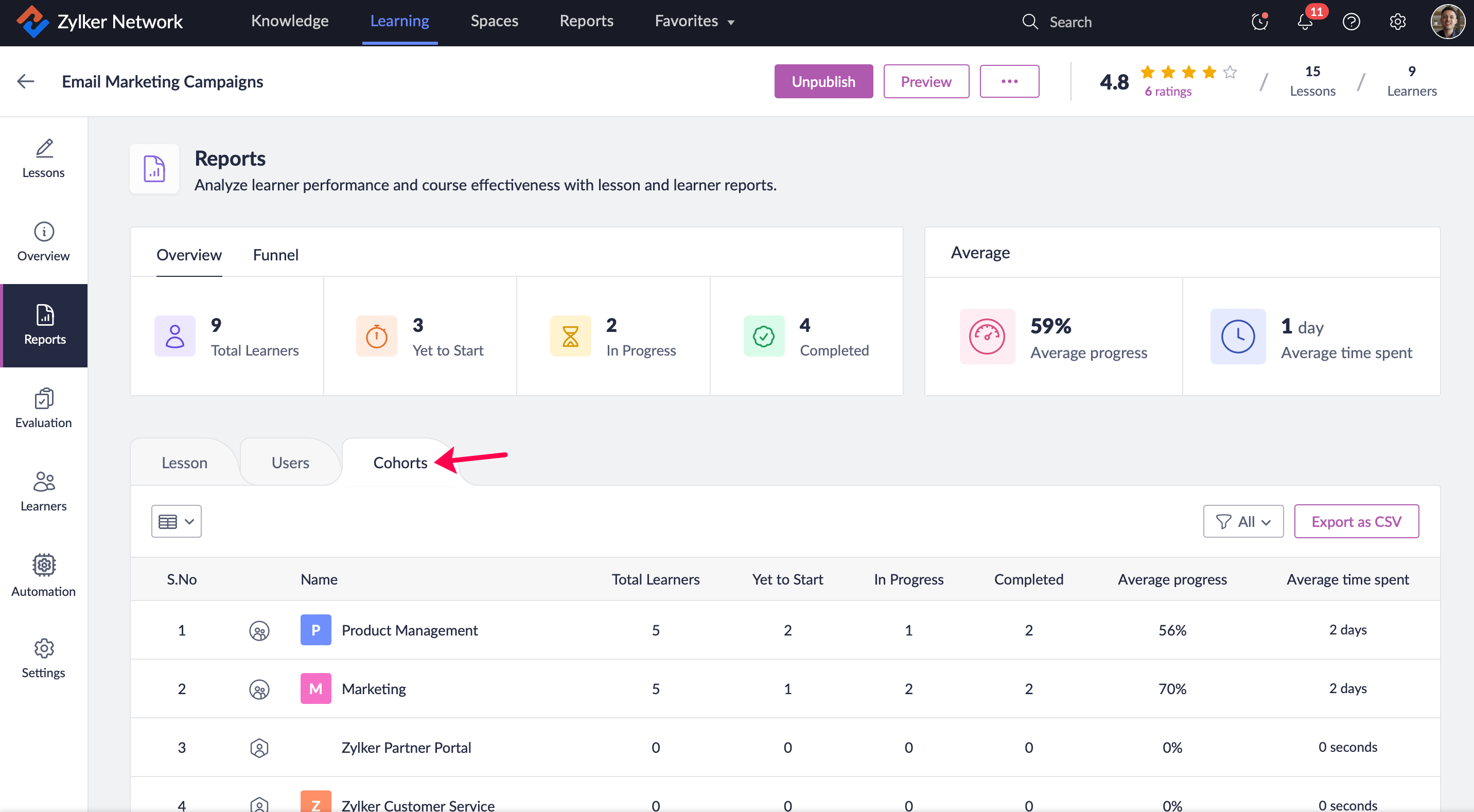Expand the table view layout dropdown
Screen dimensions: 1474x812
pos(176,521)
